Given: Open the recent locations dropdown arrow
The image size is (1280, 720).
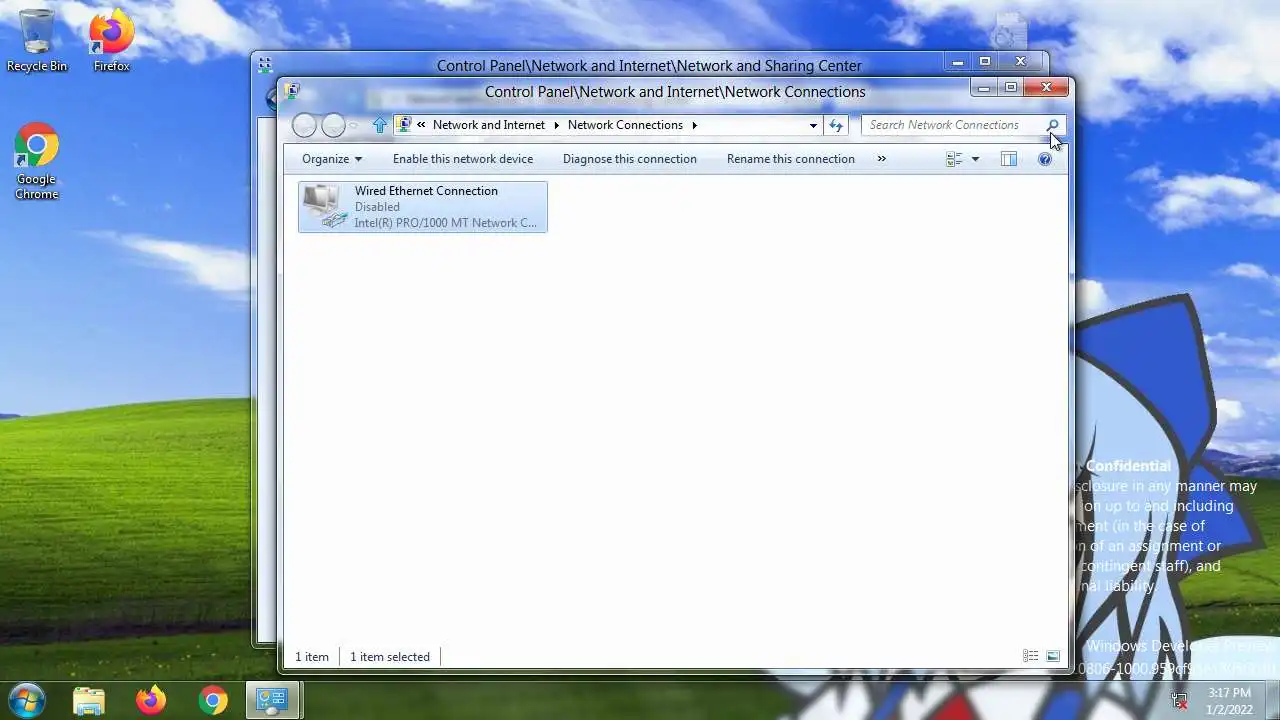Looking at the screenshot, I should (354, 126).
